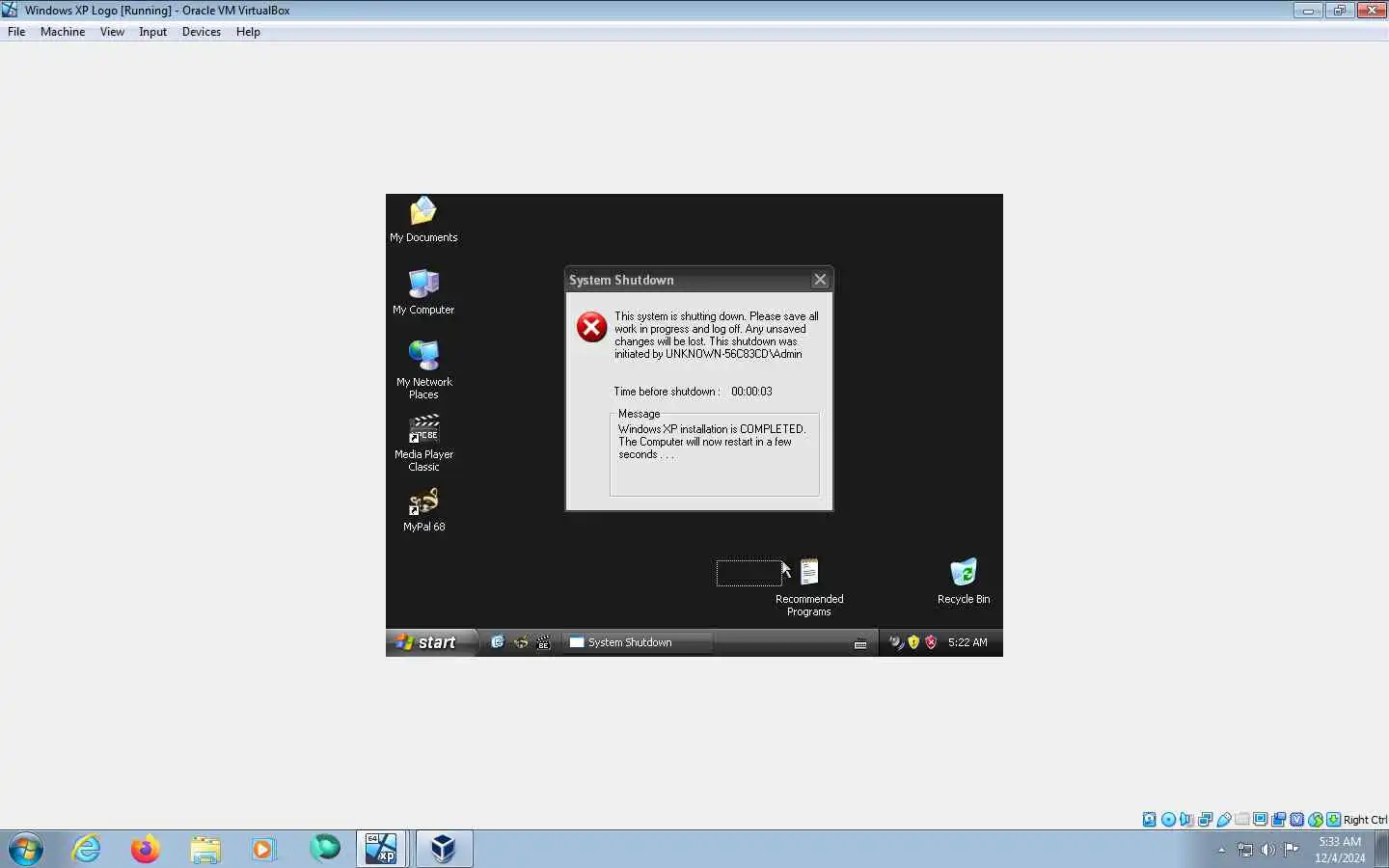The image size is (1389, 868).
Task: Select the Recycle Bin icon
Action: click(964, 582)
